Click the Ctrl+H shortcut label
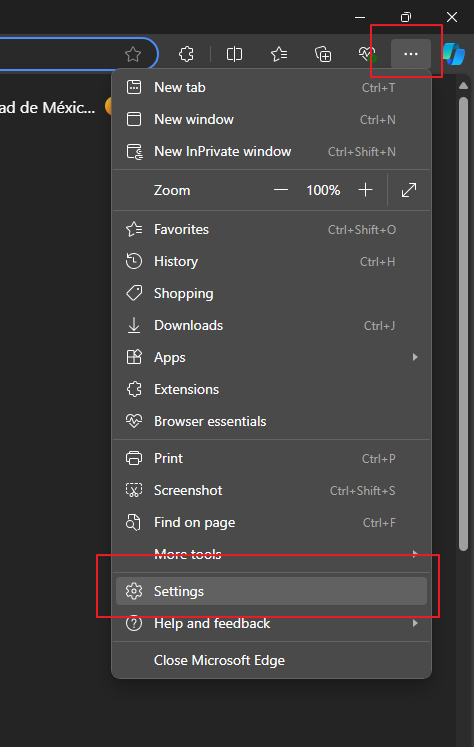 pos(377,262)
